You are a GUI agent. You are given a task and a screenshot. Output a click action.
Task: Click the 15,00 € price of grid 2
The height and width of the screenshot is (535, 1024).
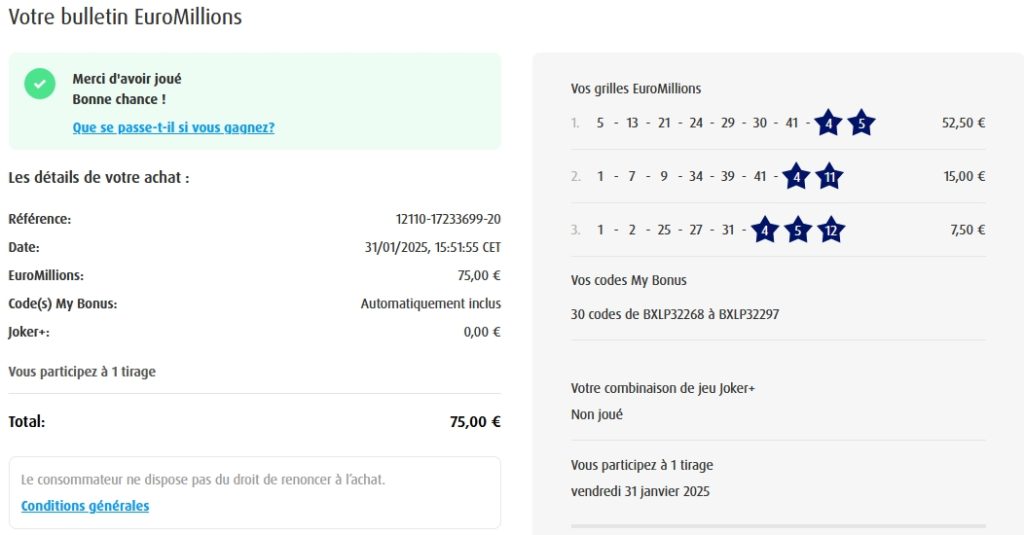coord(964,177)
